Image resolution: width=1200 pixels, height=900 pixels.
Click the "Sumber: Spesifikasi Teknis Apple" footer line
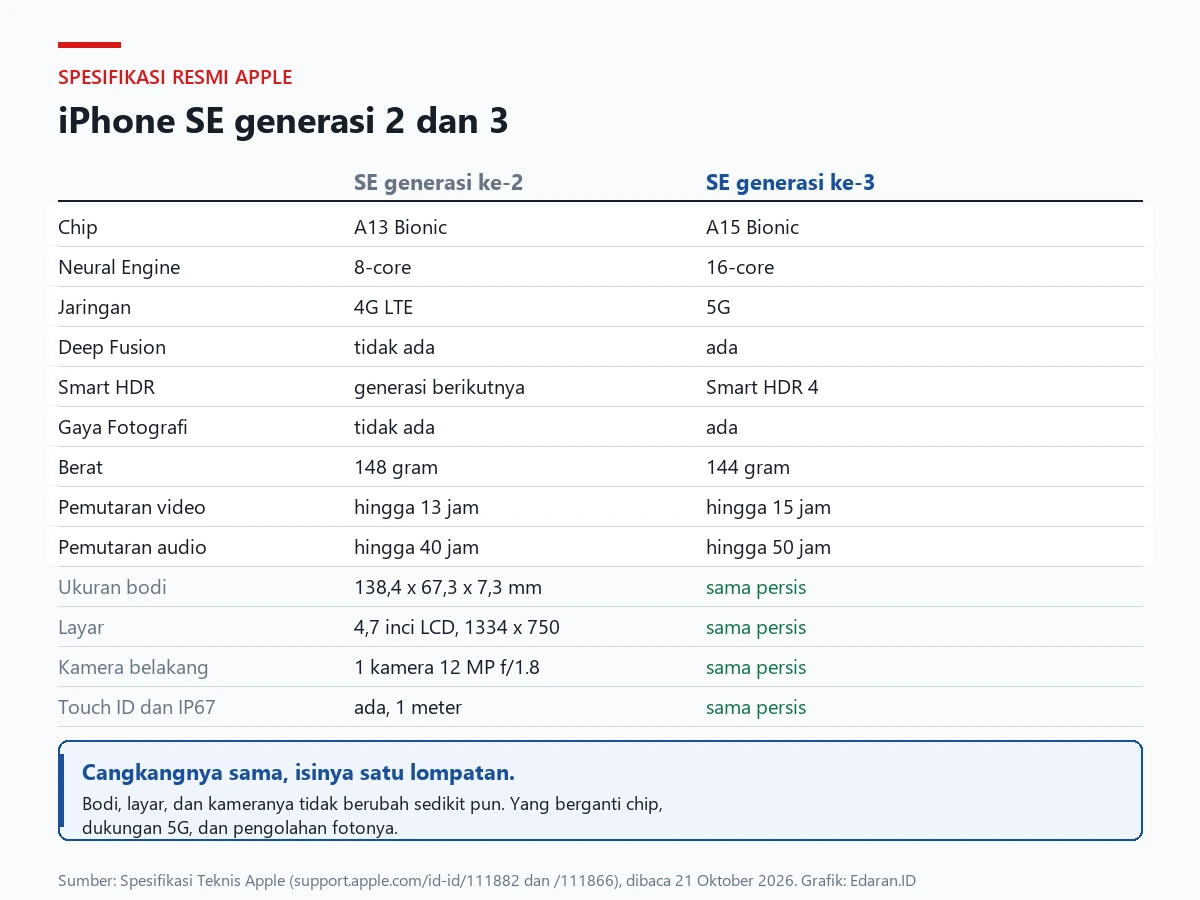pyautogui.click(x=487, y=881)
